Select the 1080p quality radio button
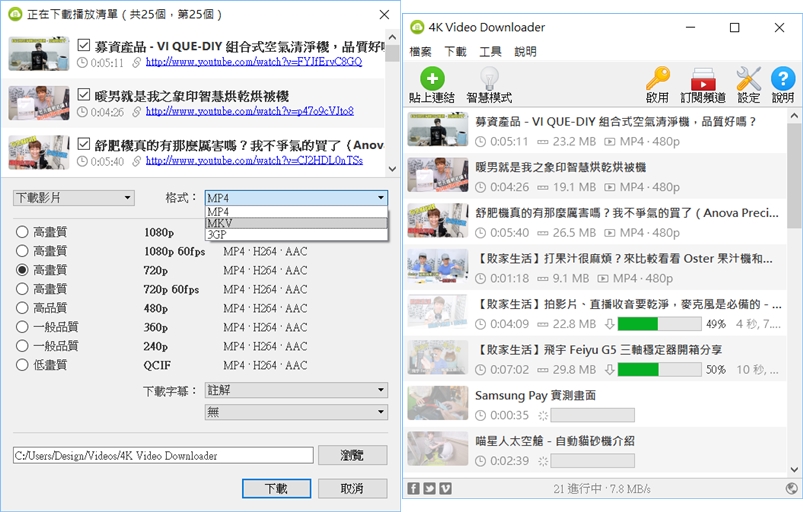 22,232
